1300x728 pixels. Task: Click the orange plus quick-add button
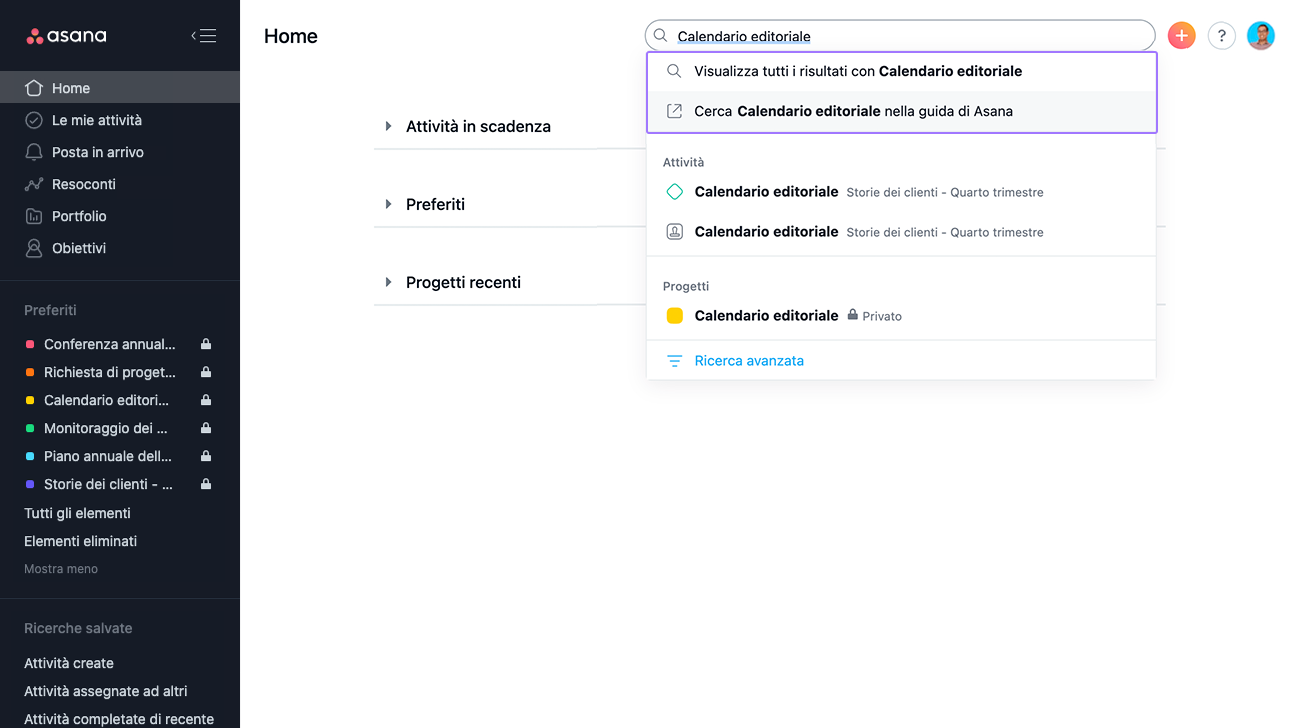(x=1182, y=36)
